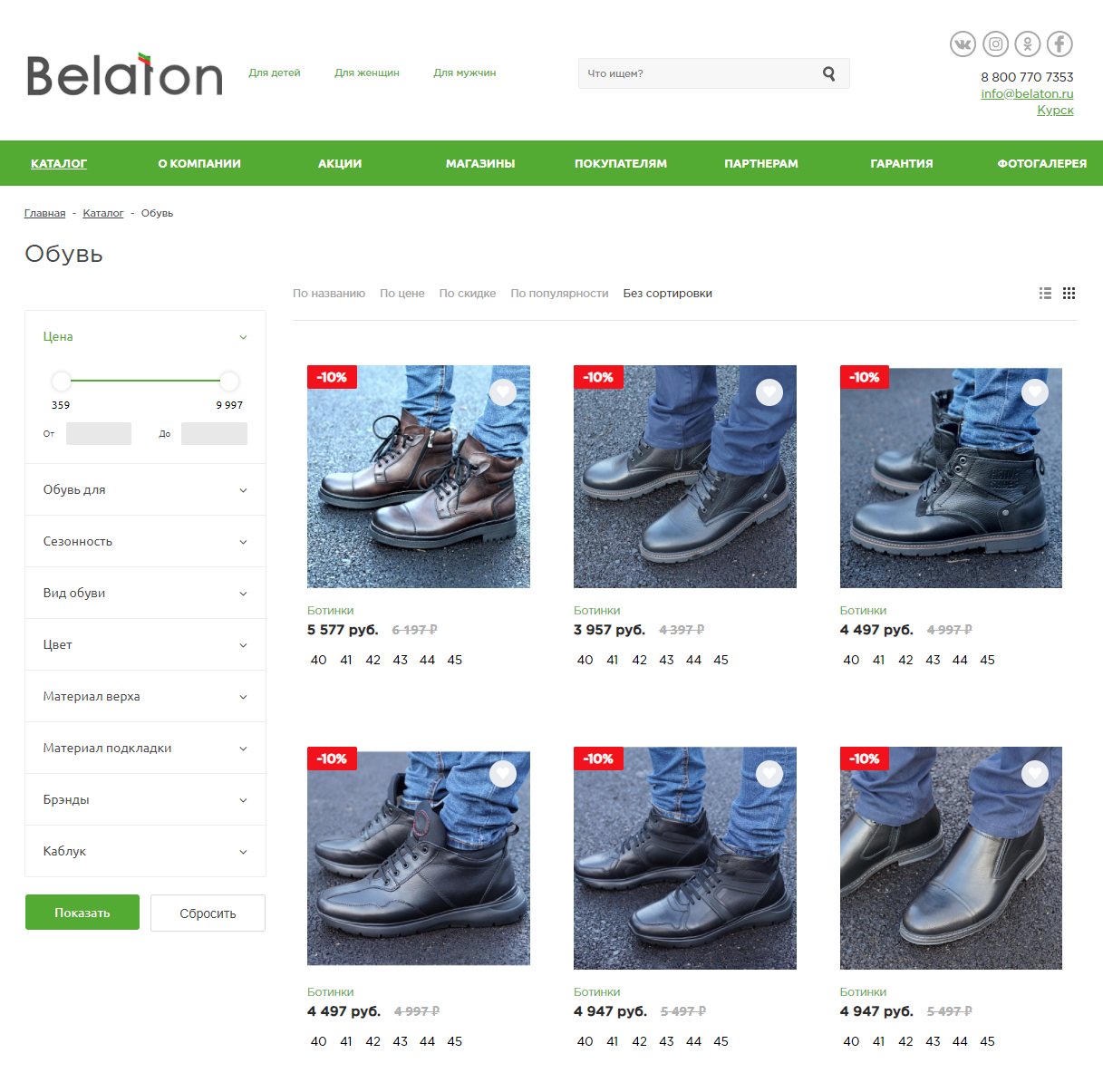Open the Odnoklassniki social icon
Screen dimensions: 1103x1092
coord(1027,43)
